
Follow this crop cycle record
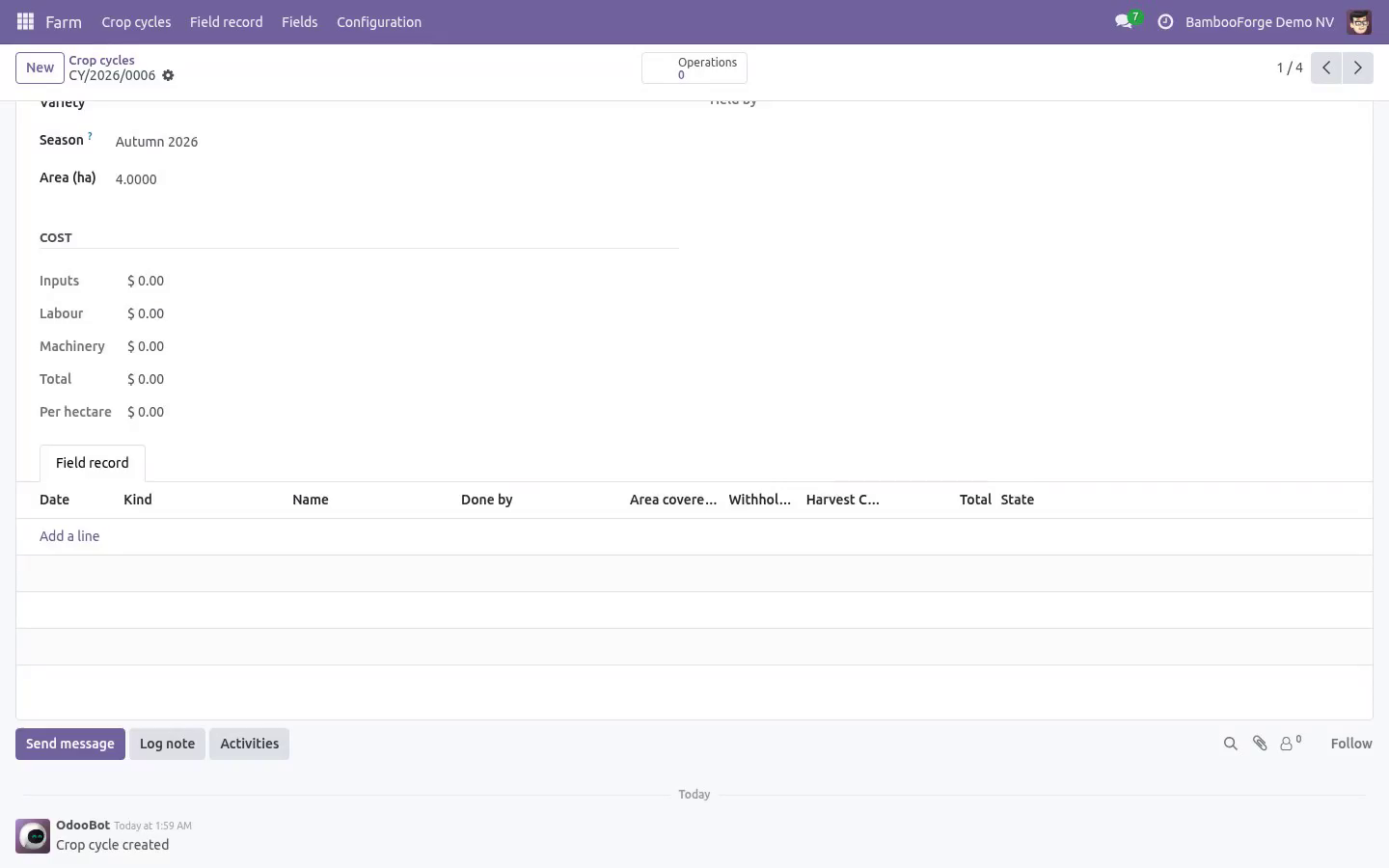pos(1351,744)
